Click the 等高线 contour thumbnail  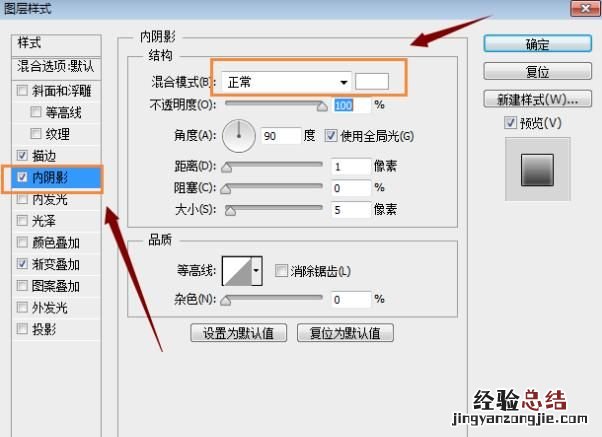pyautogui.click(x=237, y=271)
